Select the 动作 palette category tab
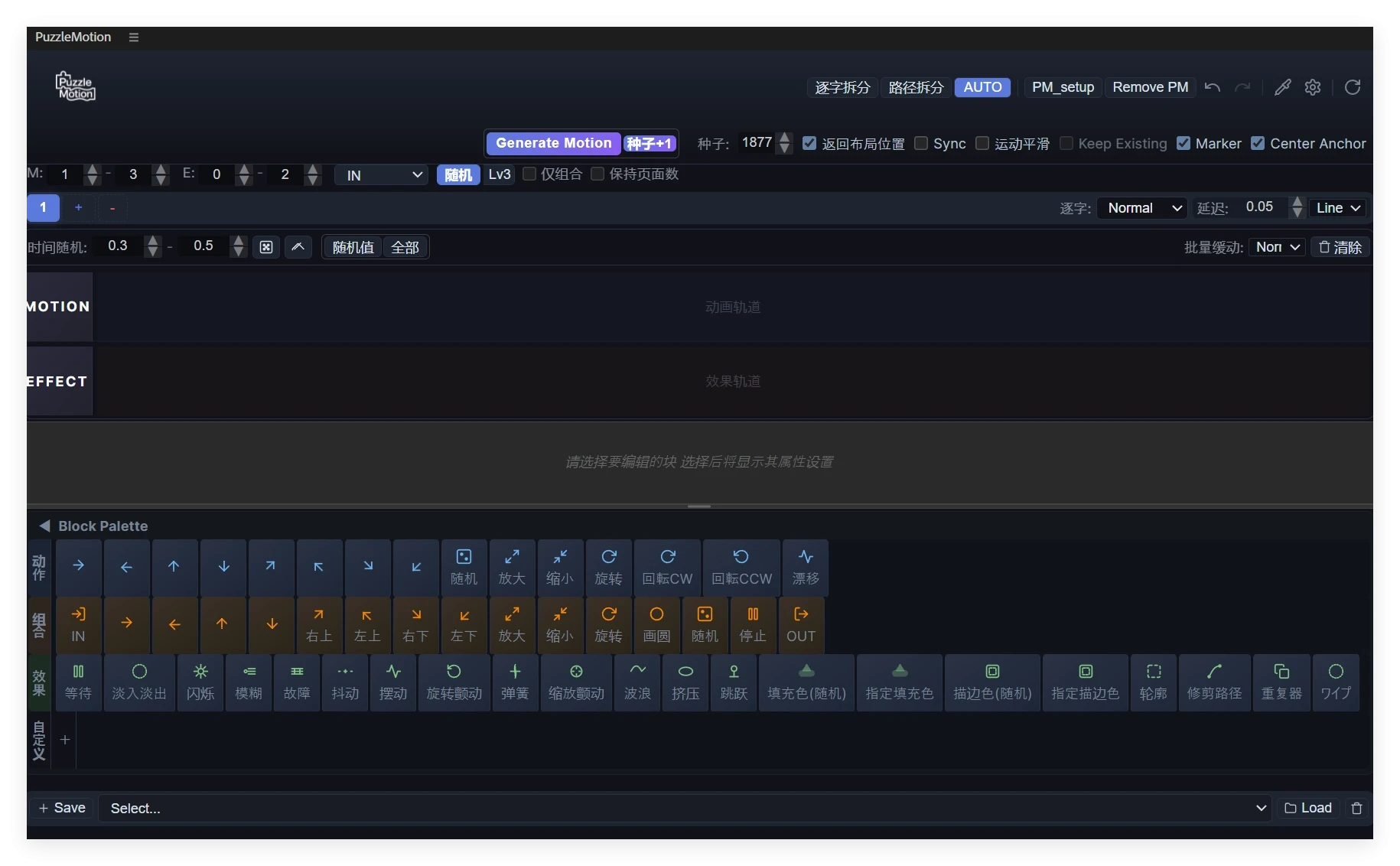Image resolution: width=1400 pixels, height=866 pixels. pos(39,568)
